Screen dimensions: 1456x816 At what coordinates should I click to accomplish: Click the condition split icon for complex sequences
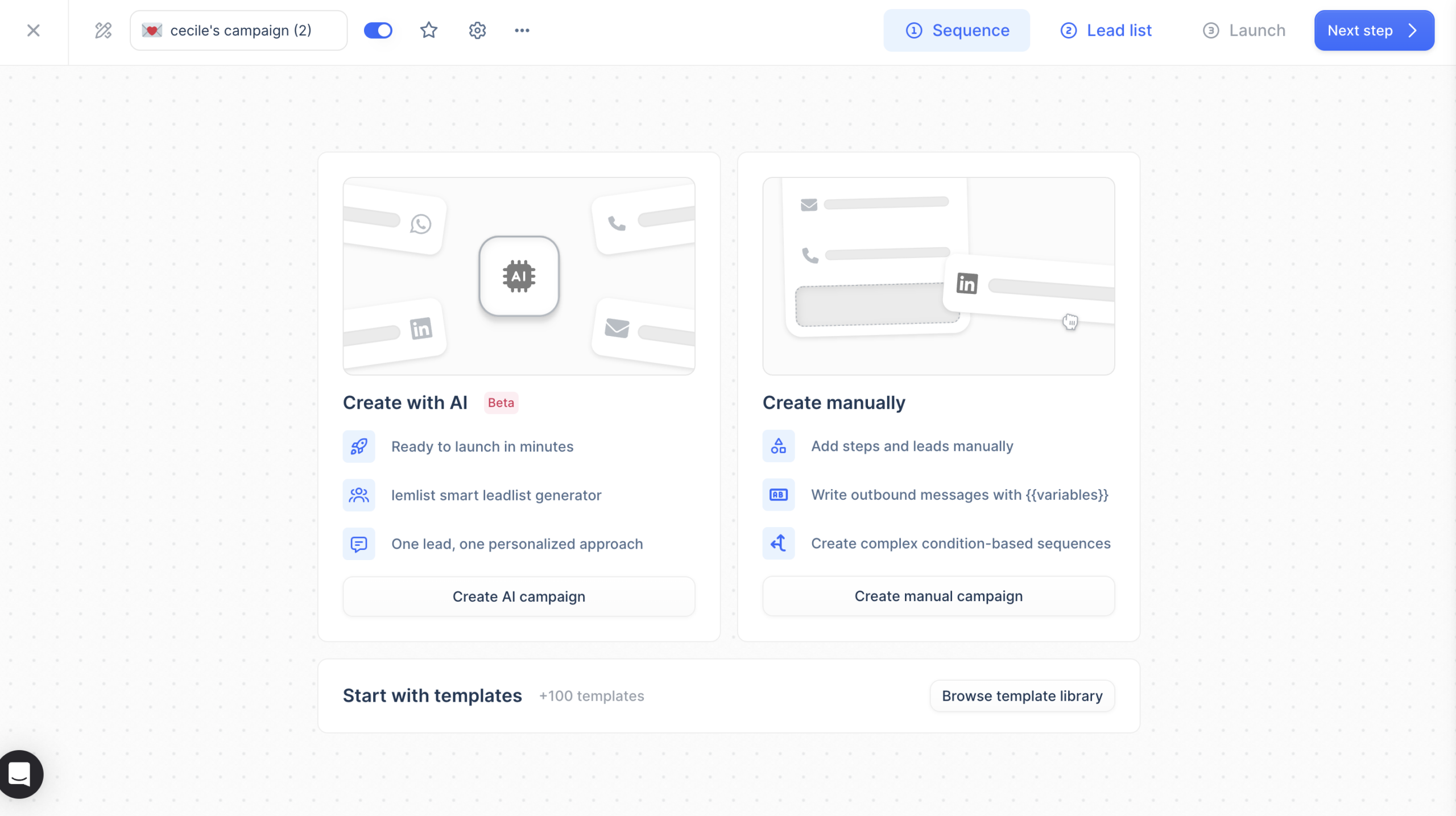(x=778, y=543)
